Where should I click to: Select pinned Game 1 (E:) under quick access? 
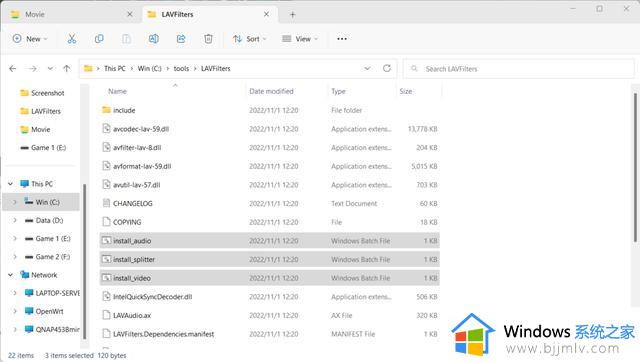[x=43, y=148]
